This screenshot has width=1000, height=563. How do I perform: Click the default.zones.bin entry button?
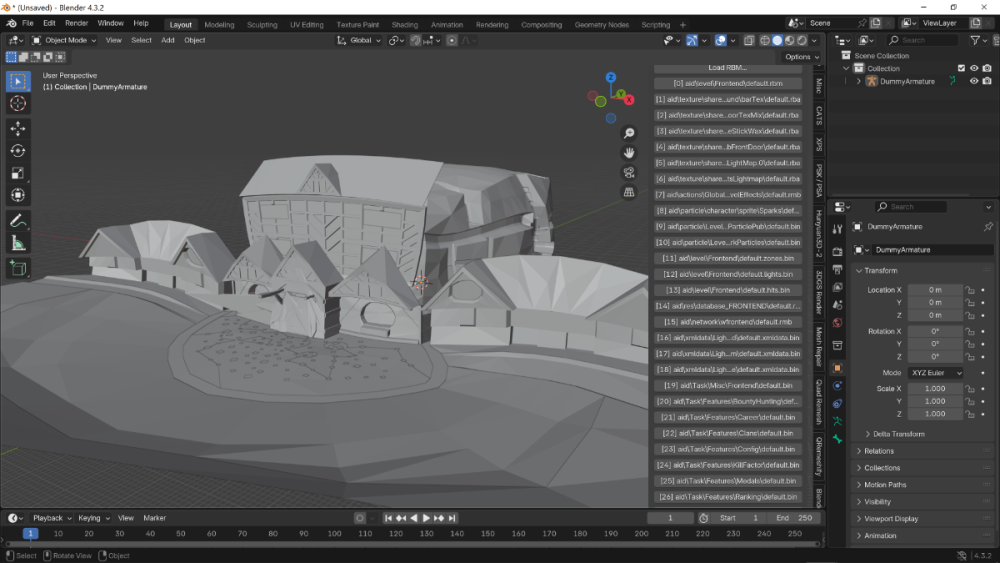pos(728,258)
